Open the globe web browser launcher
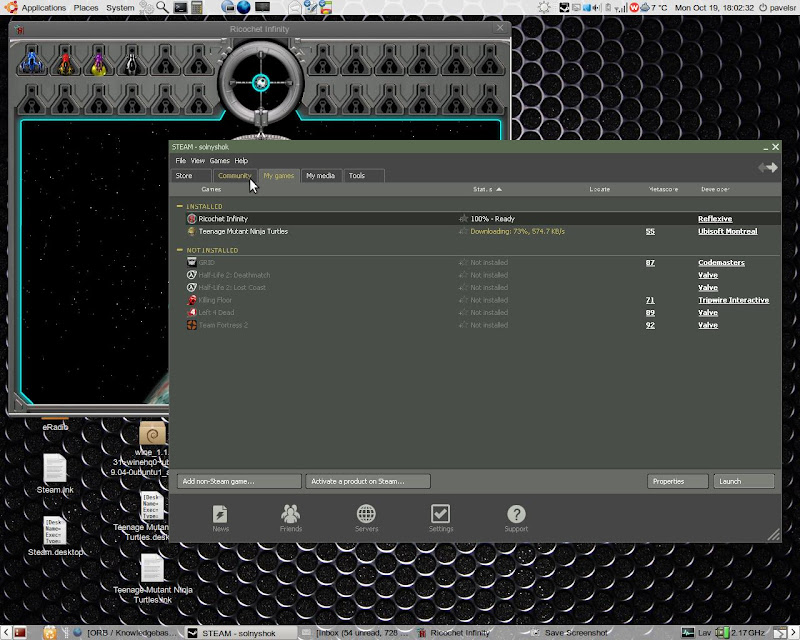 (244, 7)
